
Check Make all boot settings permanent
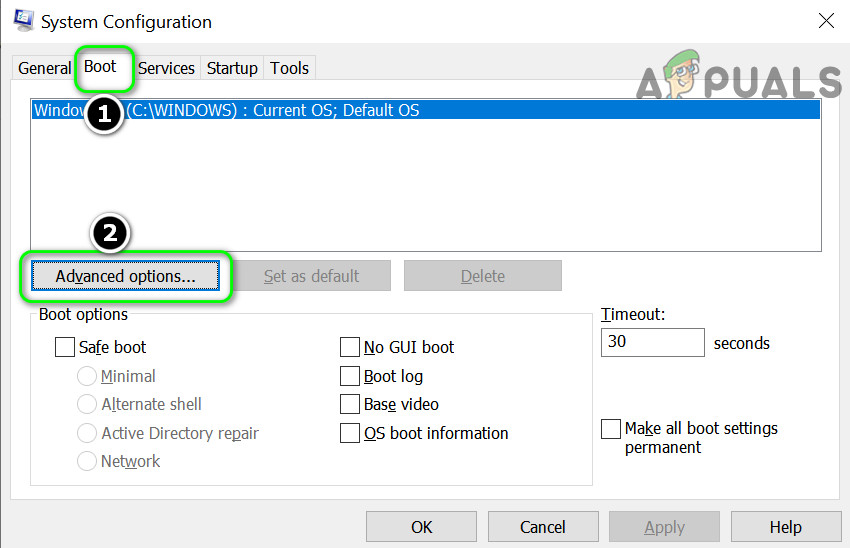(611, 429)
